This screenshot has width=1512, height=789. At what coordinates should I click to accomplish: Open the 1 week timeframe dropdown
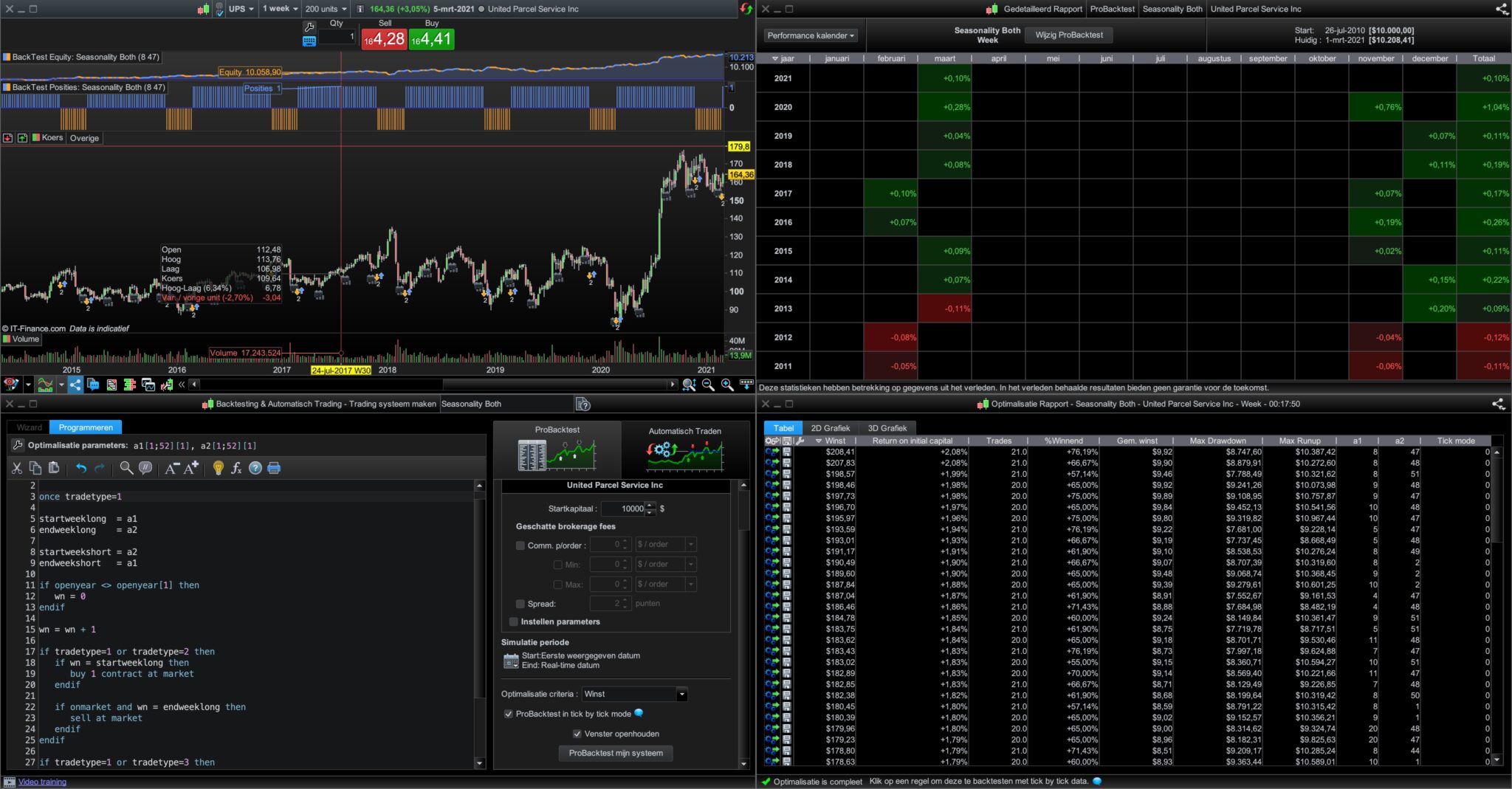(x=280, y=9)
